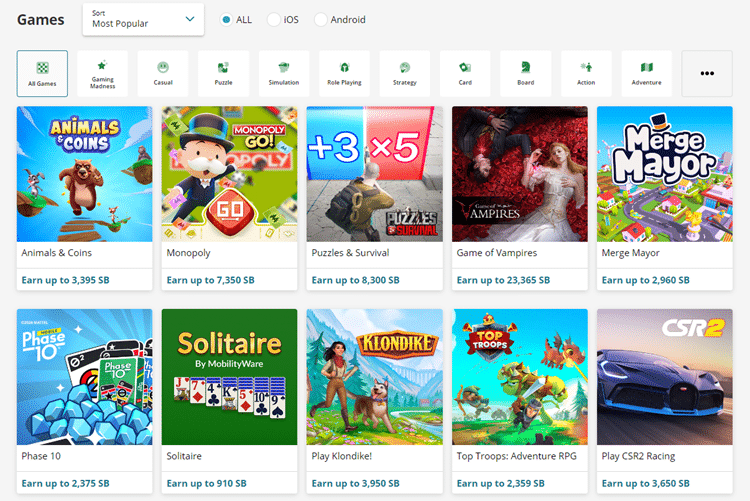Select the Simulation category
The width and height of the screenshot is (750, 501).
point(284,73)
